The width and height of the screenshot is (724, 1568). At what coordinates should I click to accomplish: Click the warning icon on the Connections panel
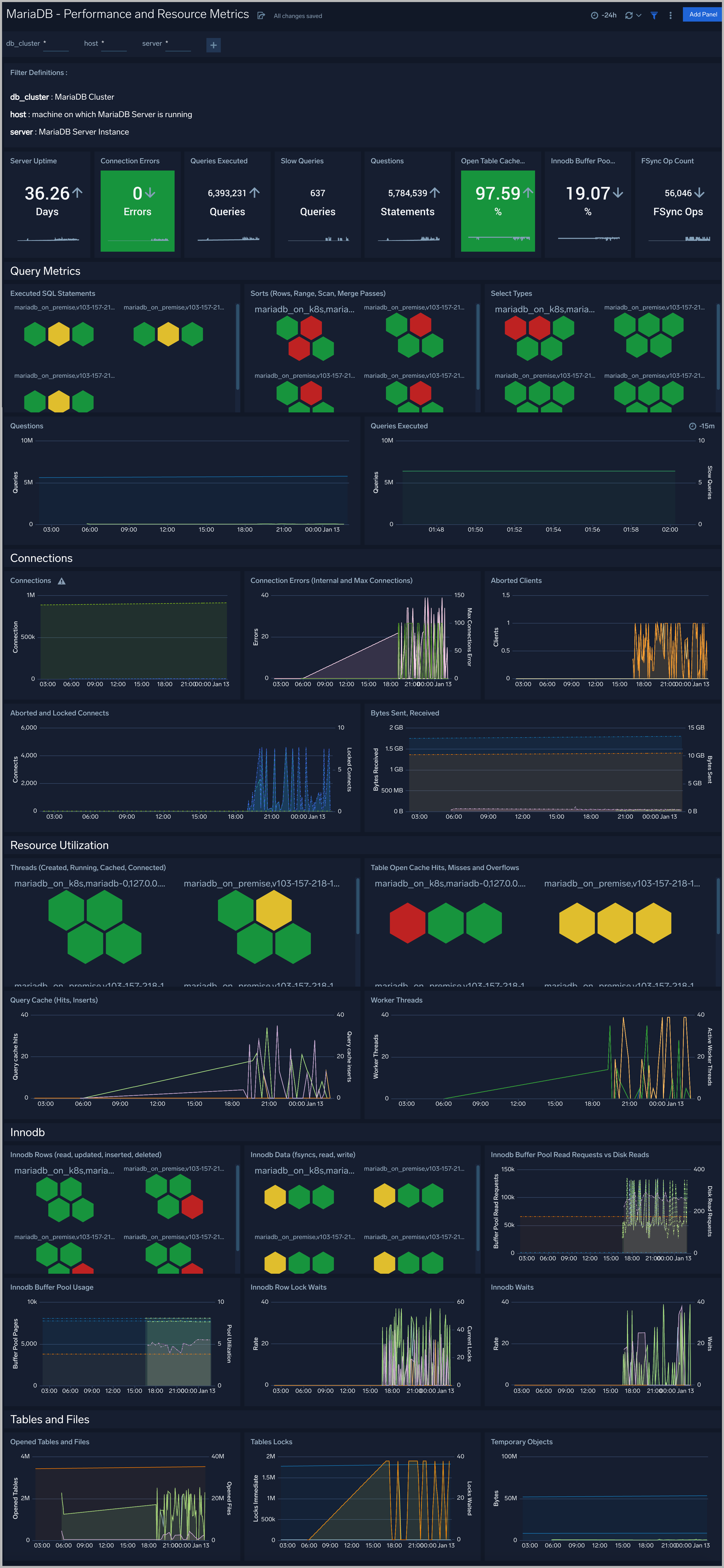[x=61, y=581]
